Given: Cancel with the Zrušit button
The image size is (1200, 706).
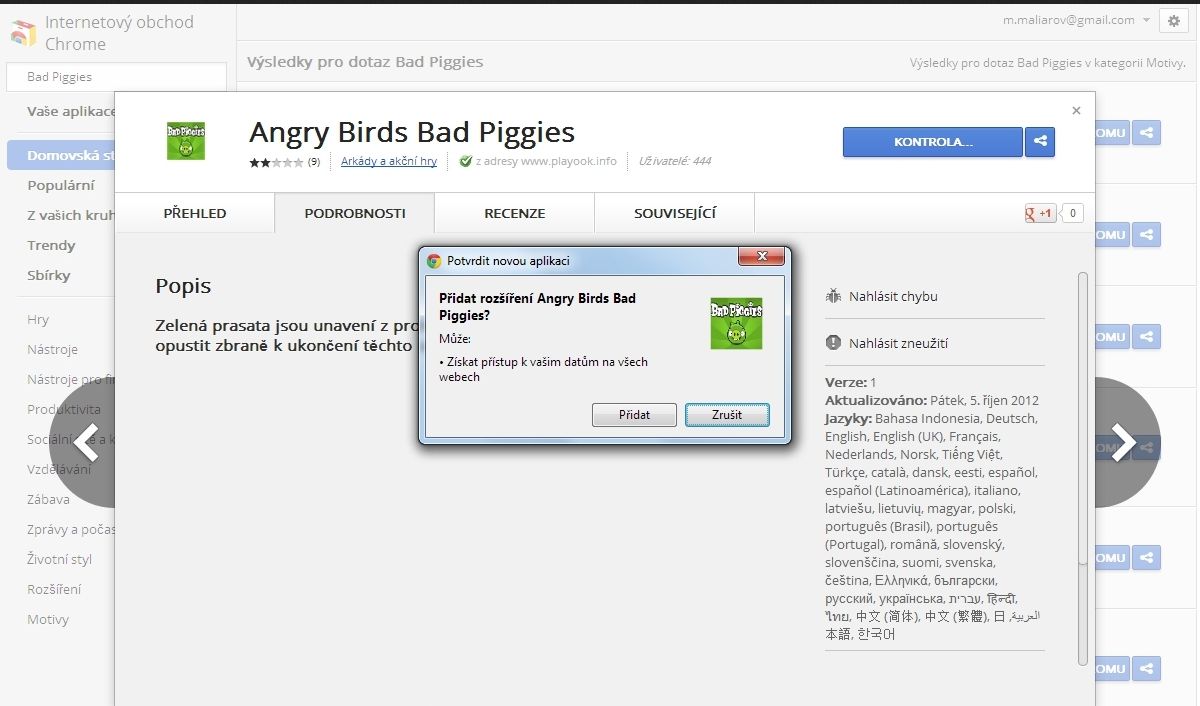Looking at the screenshot, I should click(727, 415).
